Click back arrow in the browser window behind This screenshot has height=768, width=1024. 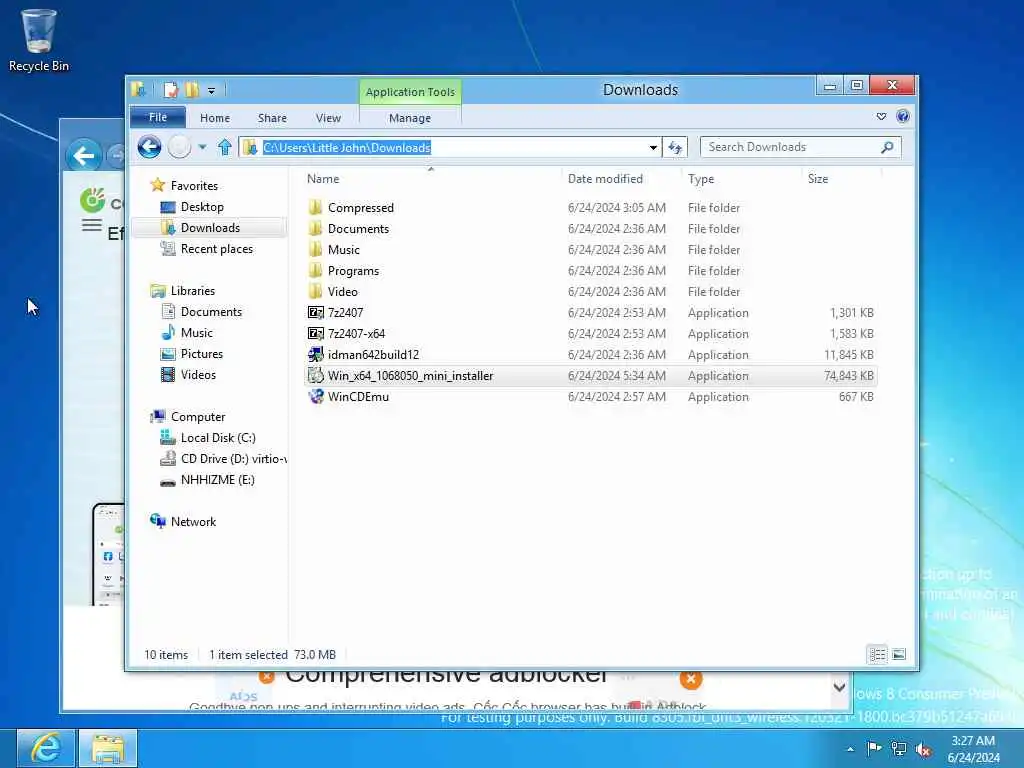click(x=84, y=155)
